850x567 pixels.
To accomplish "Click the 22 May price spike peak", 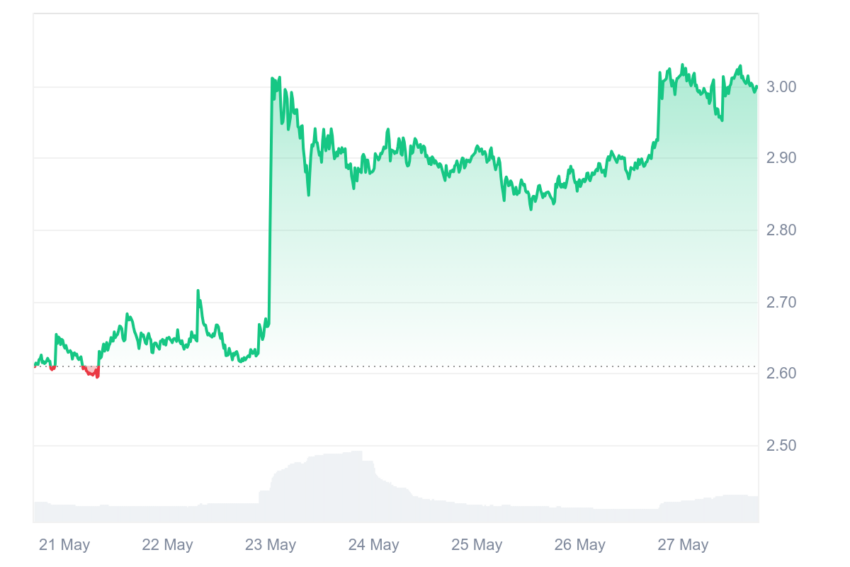I will coord(198,291).
